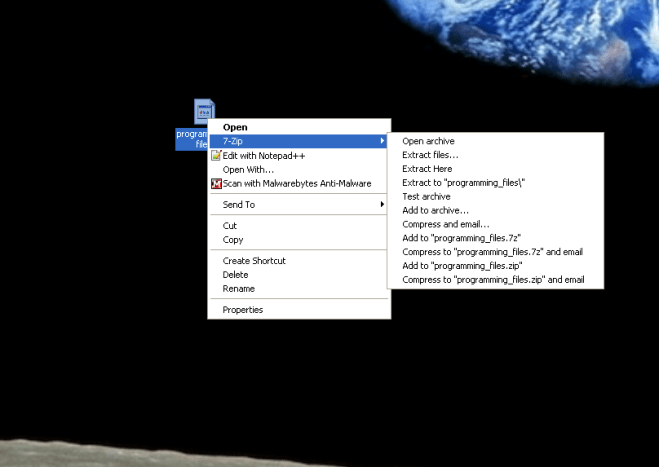The height and width of the screenshot is (467, 659).
Task: Select Open archive in 7-Zip submenu
Action: pyautogui.click(x=428, y=141)
